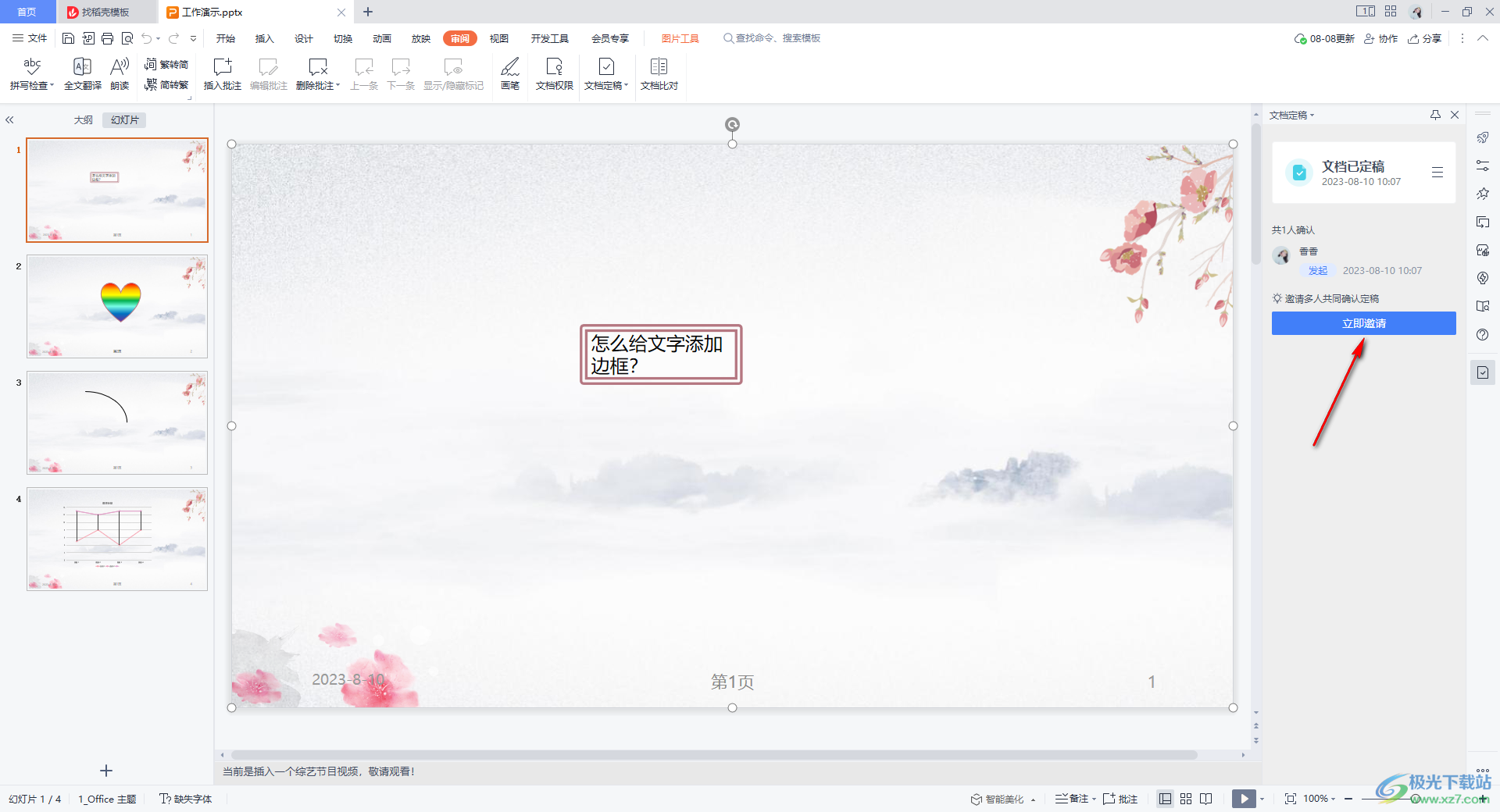Open the quick access toolbar customize arrow
This screenshot has height=812, width=1500.
[193, 38]
